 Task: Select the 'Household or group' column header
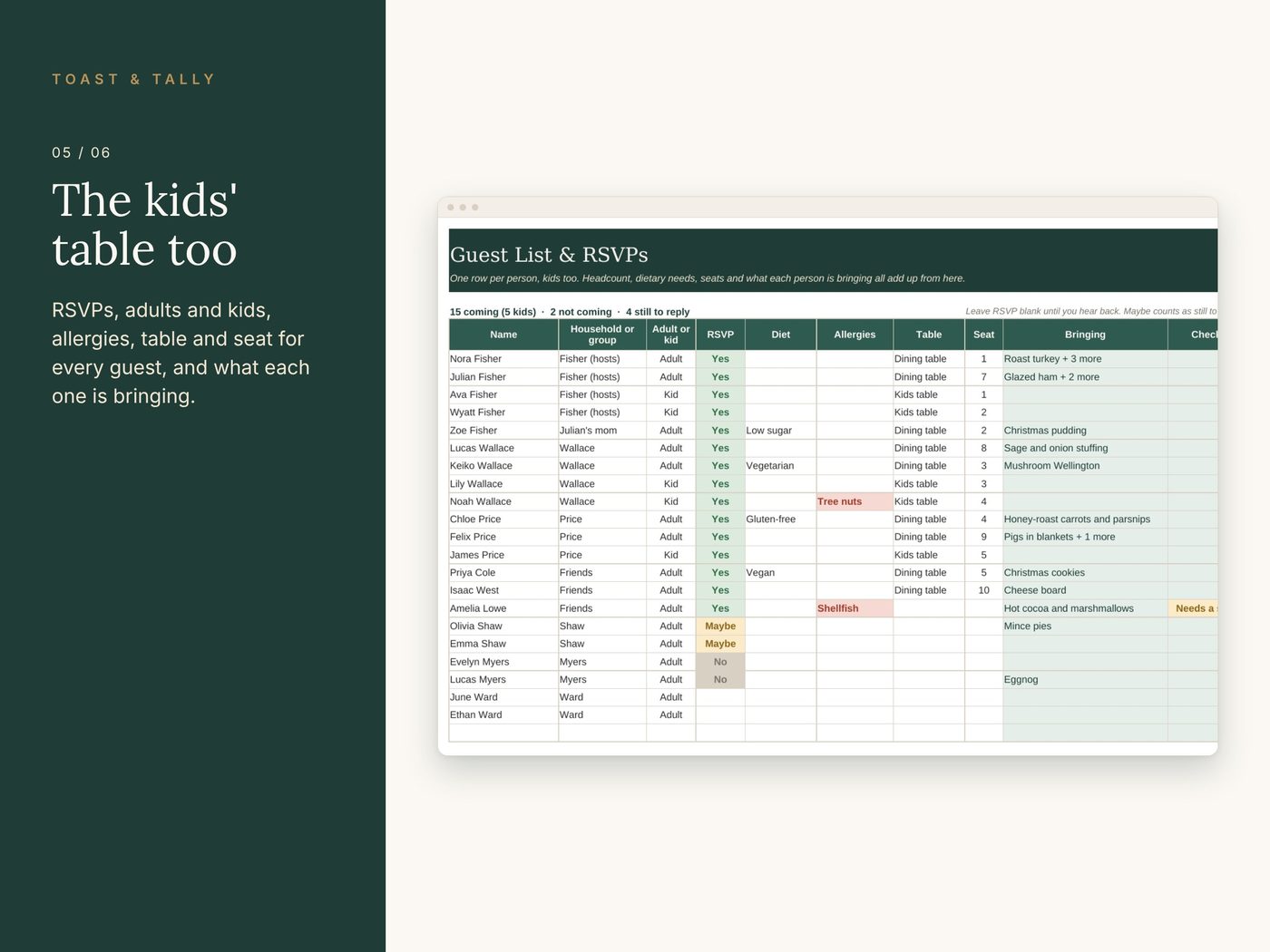tap(602, 335)
